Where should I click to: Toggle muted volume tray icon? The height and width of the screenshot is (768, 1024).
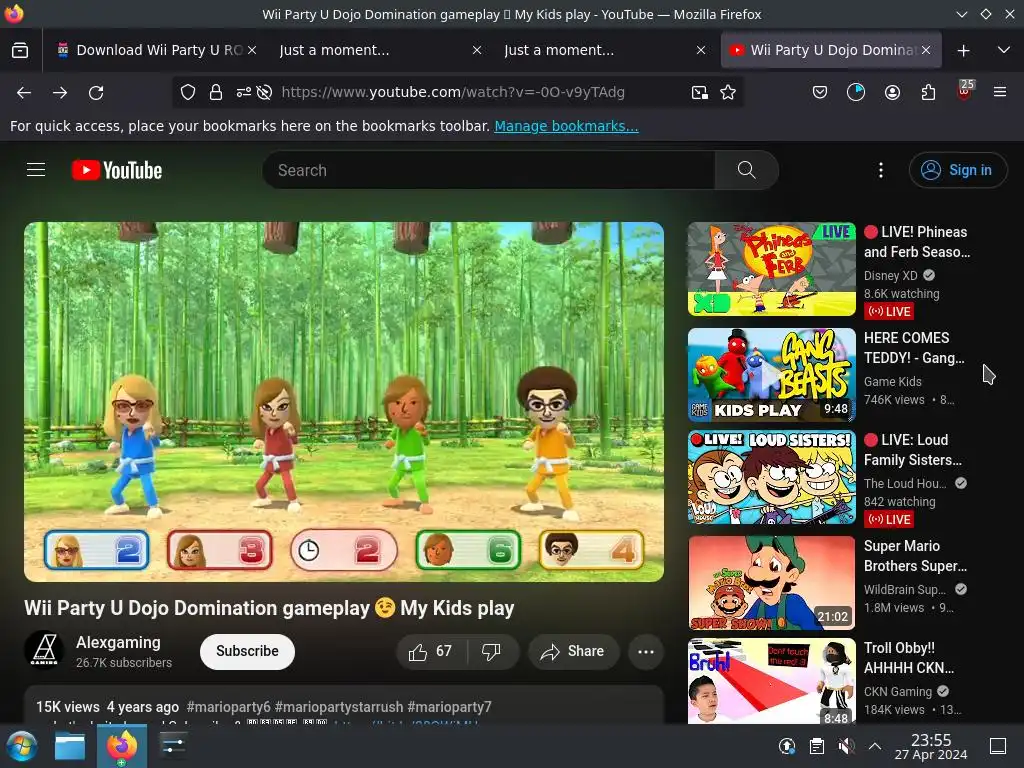coord(846,746)
